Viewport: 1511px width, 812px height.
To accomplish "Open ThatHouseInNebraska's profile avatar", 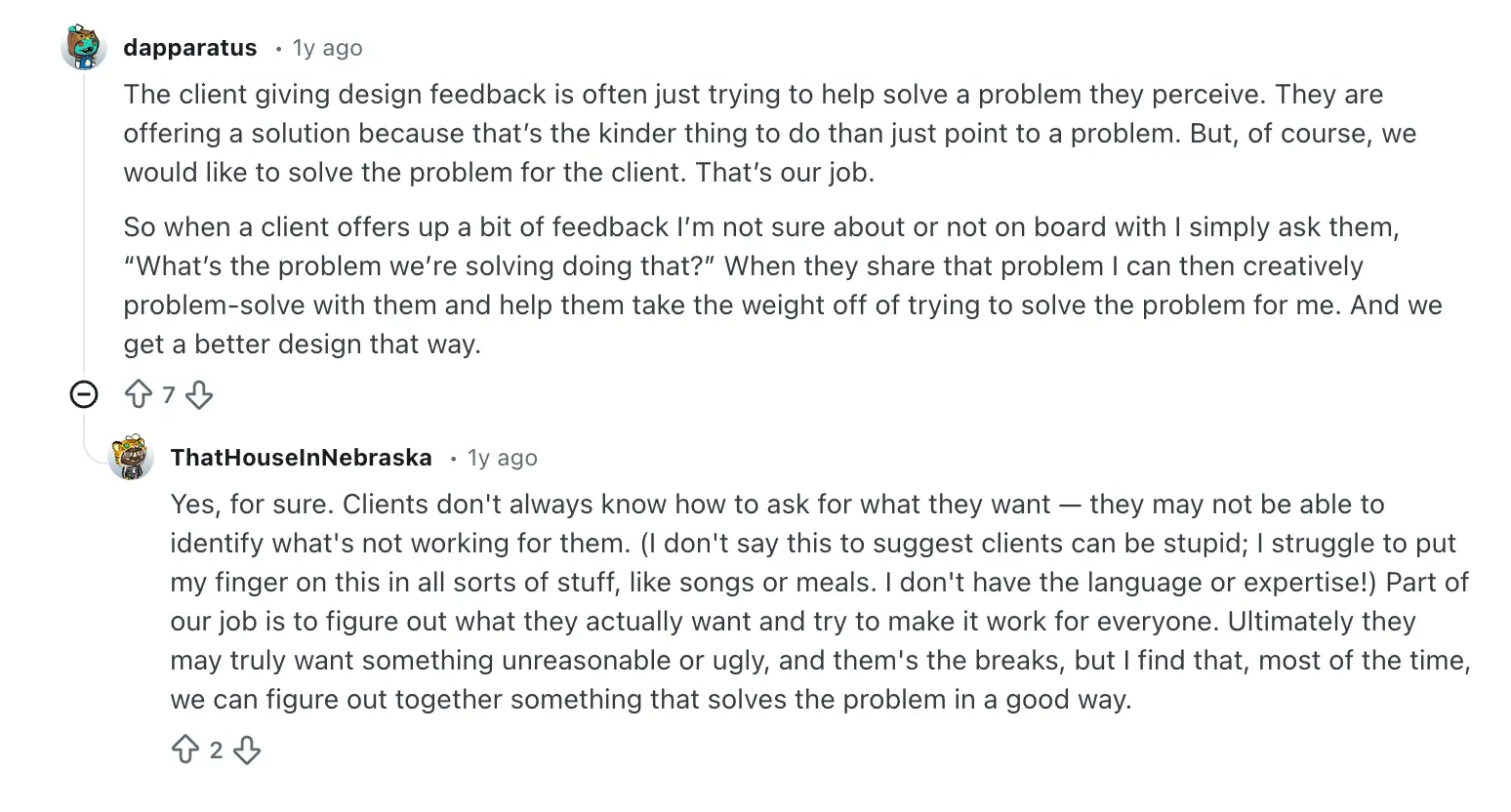I will tap(132, 458).
